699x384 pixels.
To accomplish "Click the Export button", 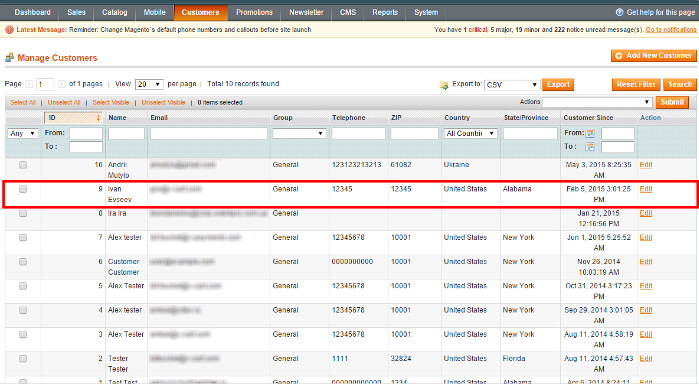I will click(x=558, y=84).
